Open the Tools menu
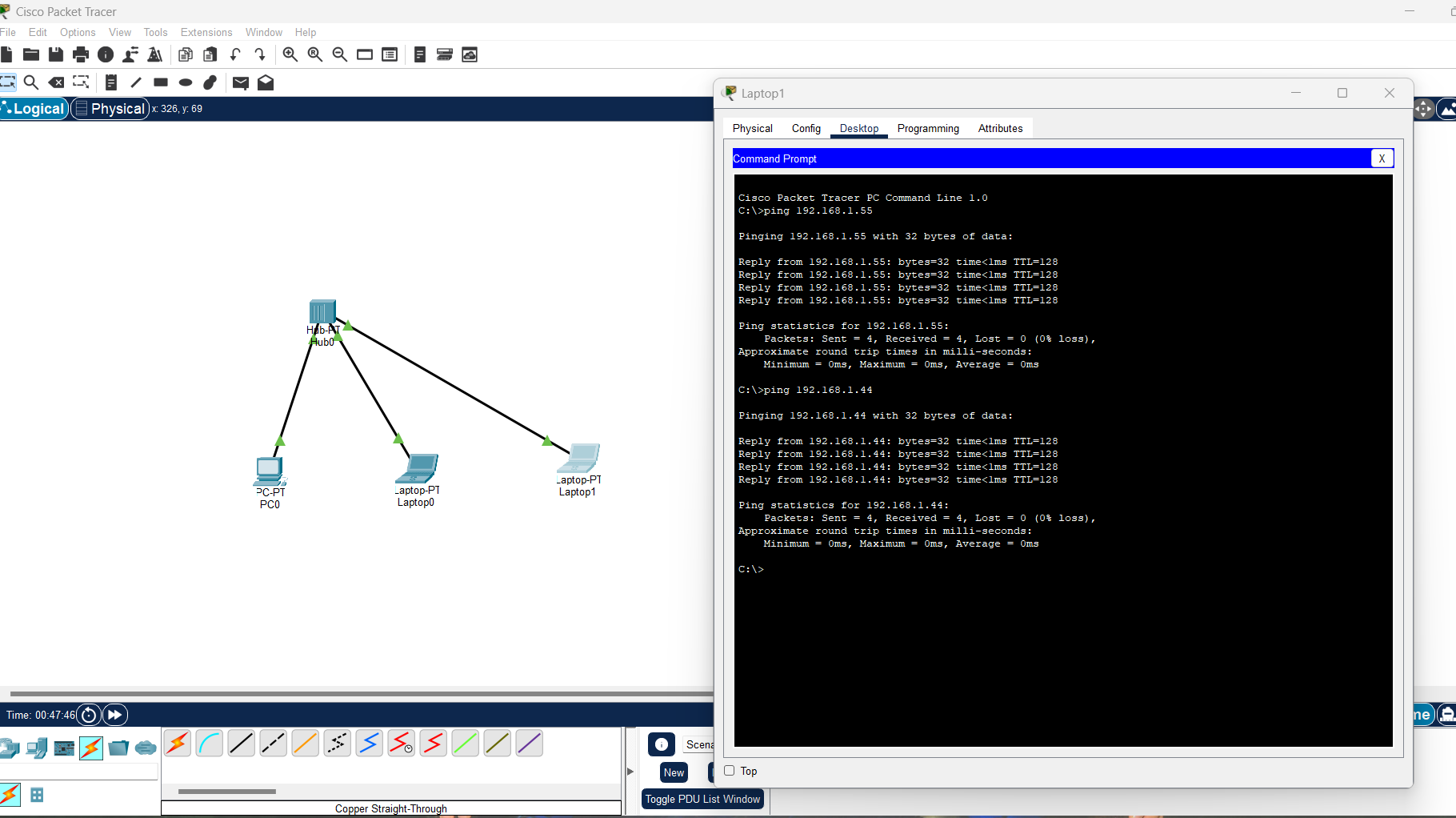The width and height of the screenshot is (1456, 818). [x=155, y=32]
